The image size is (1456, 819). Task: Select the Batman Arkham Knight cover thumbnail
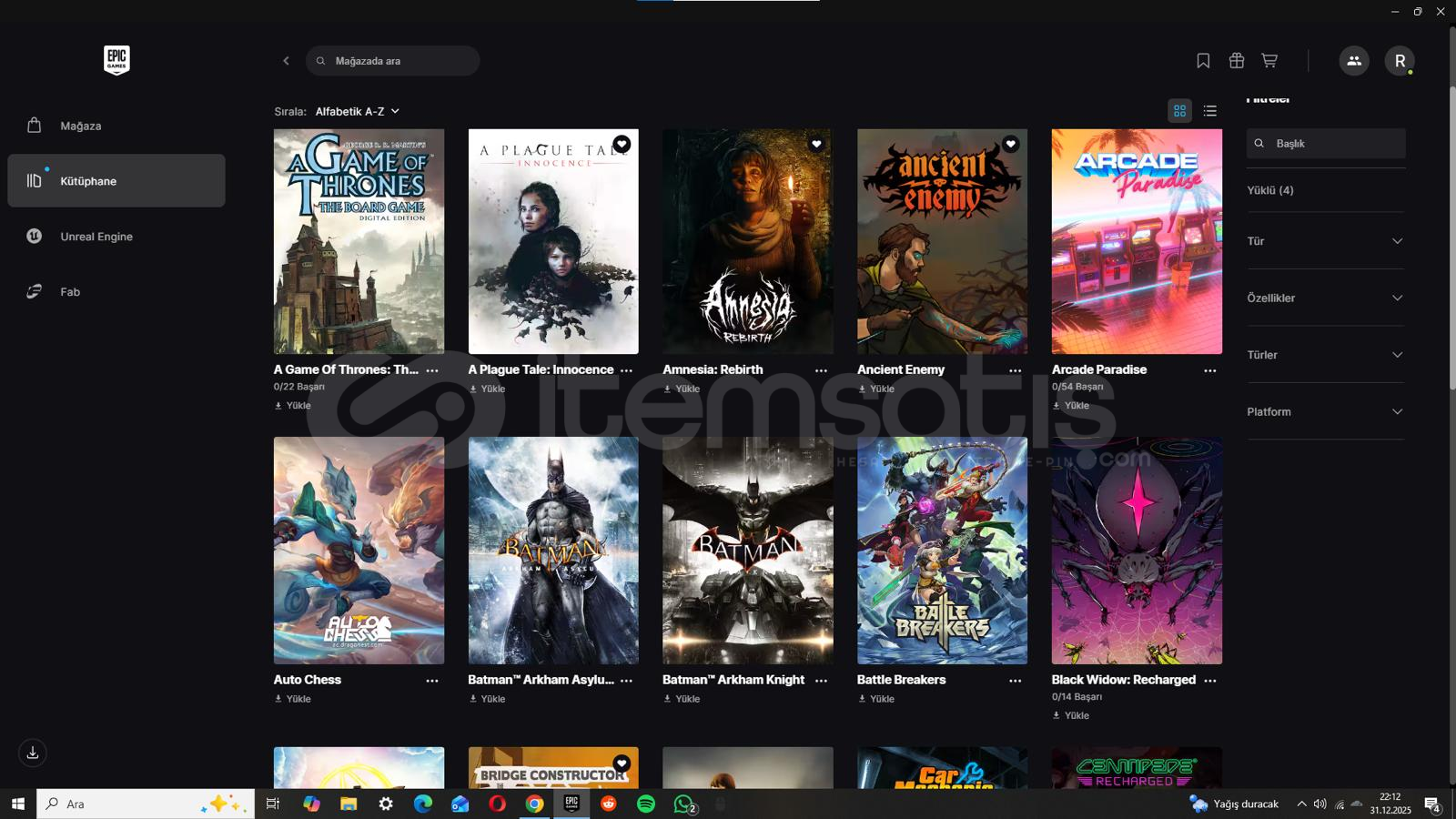pos(748,551)
